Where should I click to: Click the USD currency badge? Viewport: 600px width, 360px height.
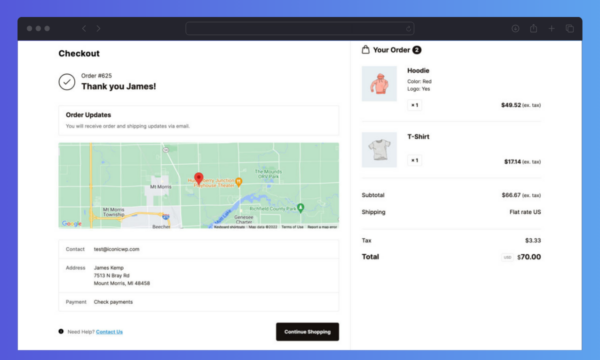coord(507,257)
